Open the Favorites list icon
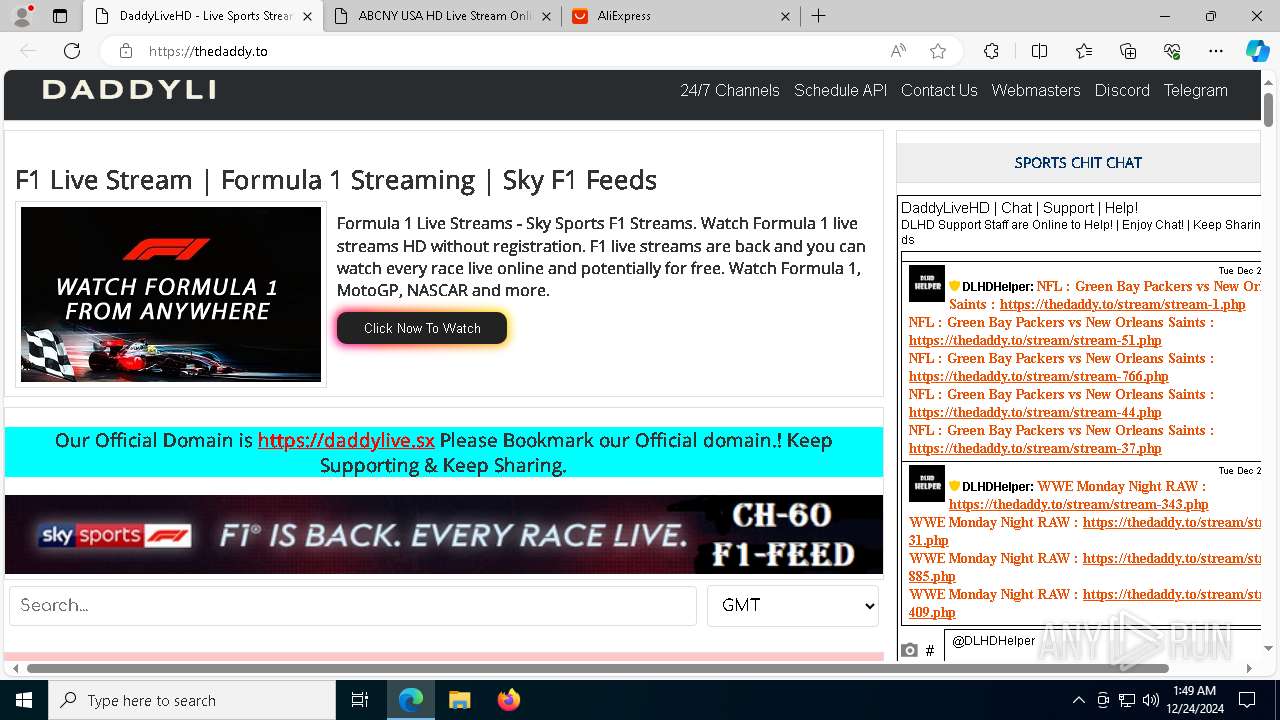Viewport: 1280px width, 720px height. (1084, 51)
